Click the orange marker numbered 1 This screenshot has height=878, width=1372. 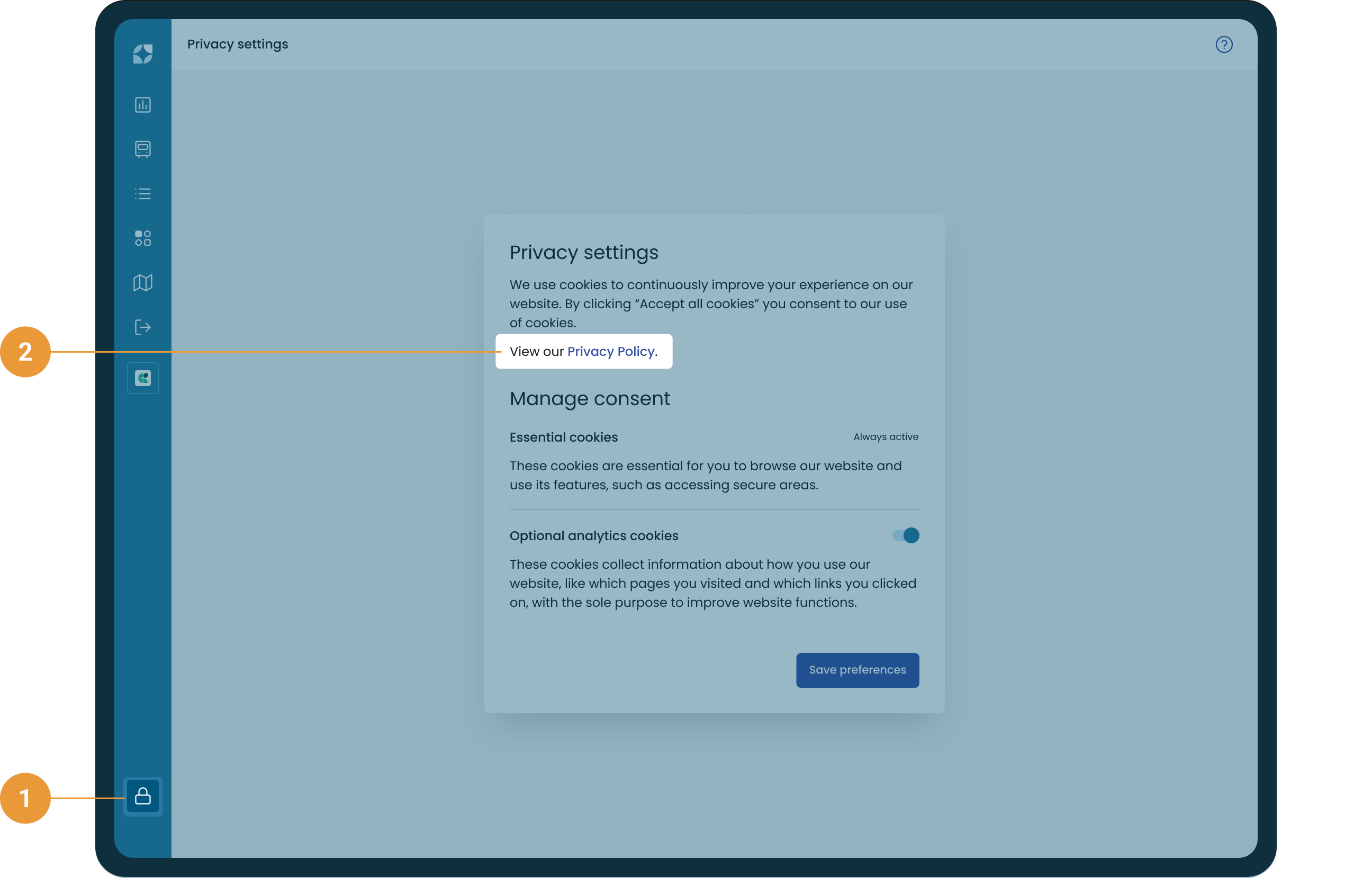[25, 798]
